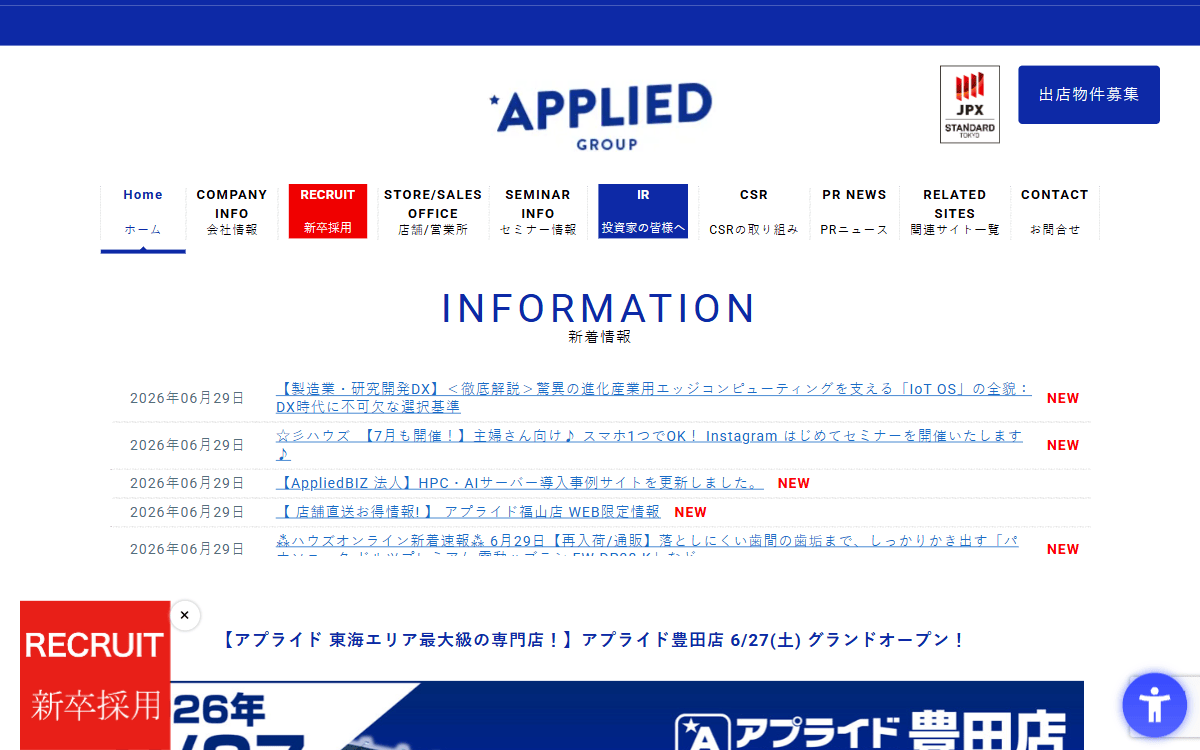Open PR NEWS menu item
1200x750 pixels.
coord(854,212)
